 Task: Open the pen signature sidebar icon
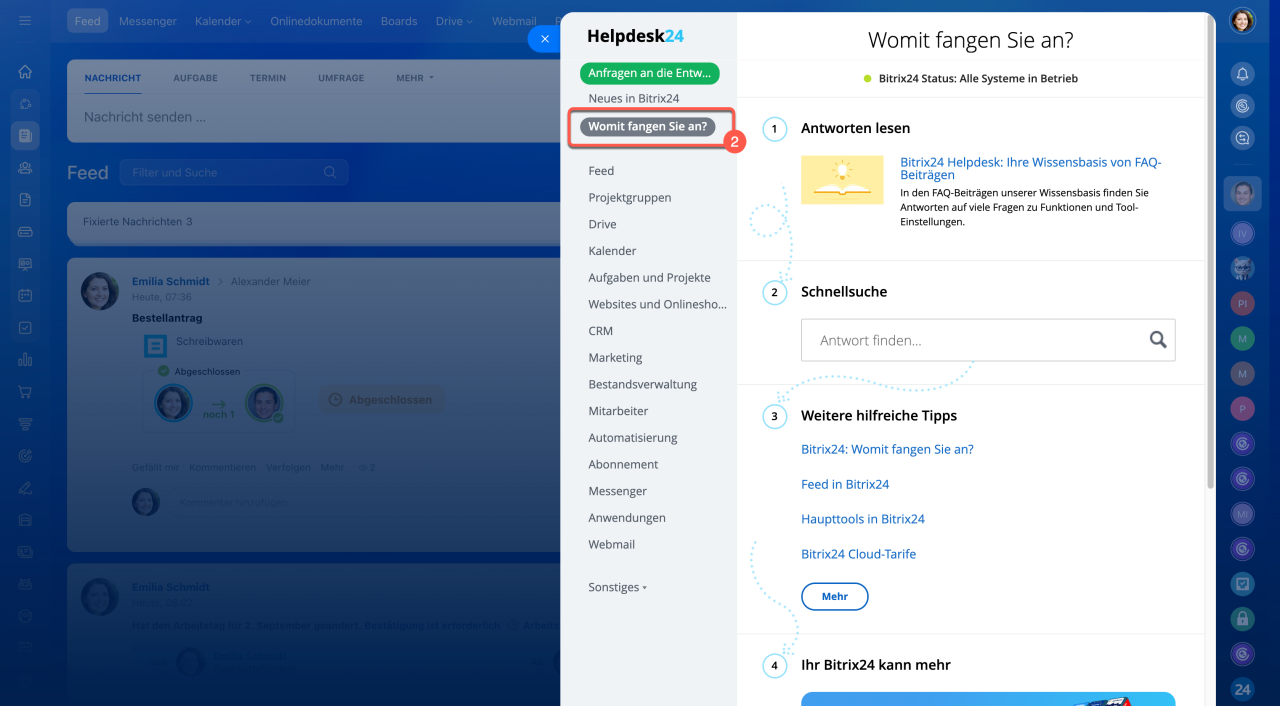[x=25, y=488]
